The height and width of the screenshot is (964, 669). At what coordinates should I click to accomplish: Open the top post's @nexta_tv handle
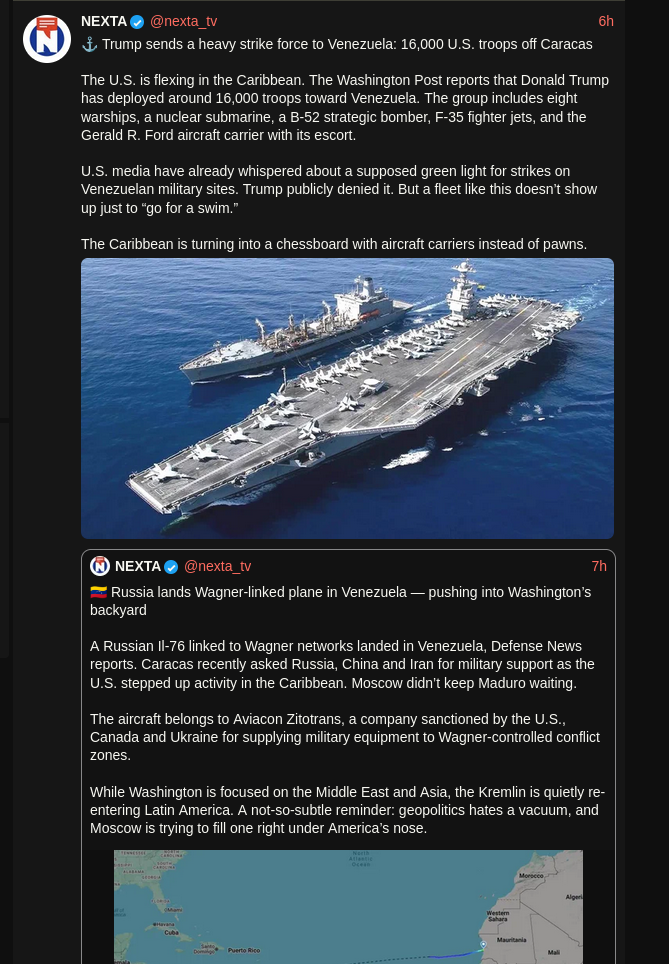(183, 22)
